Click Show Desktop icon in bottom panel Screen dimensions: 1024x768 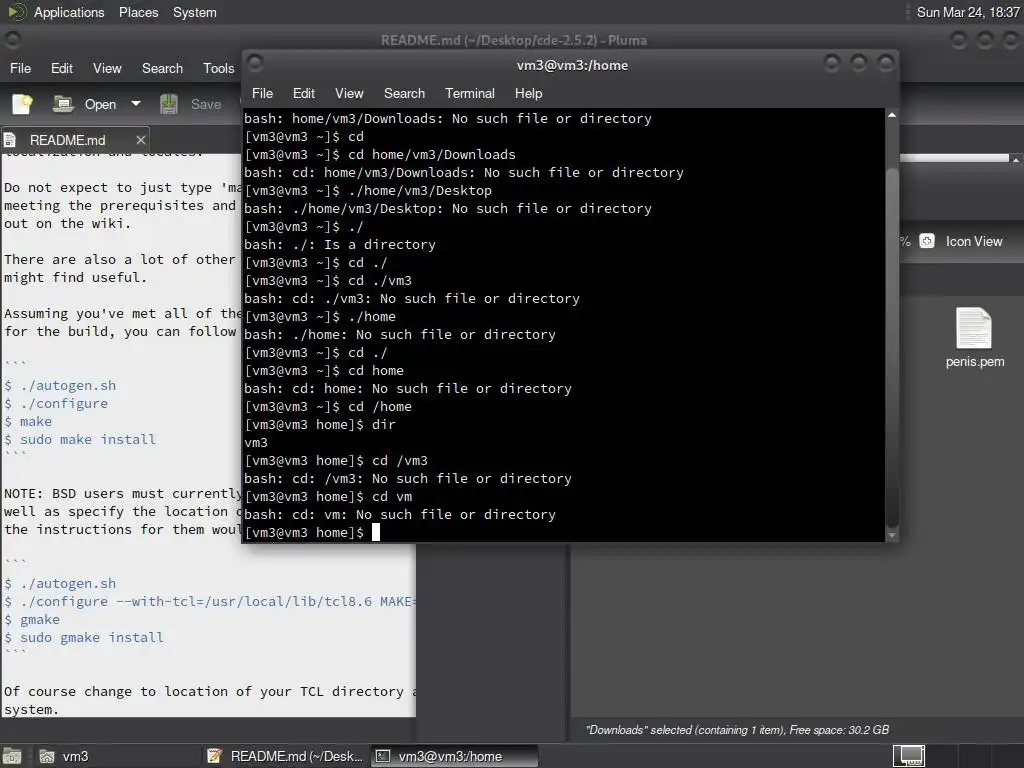(x=12, y=756)
